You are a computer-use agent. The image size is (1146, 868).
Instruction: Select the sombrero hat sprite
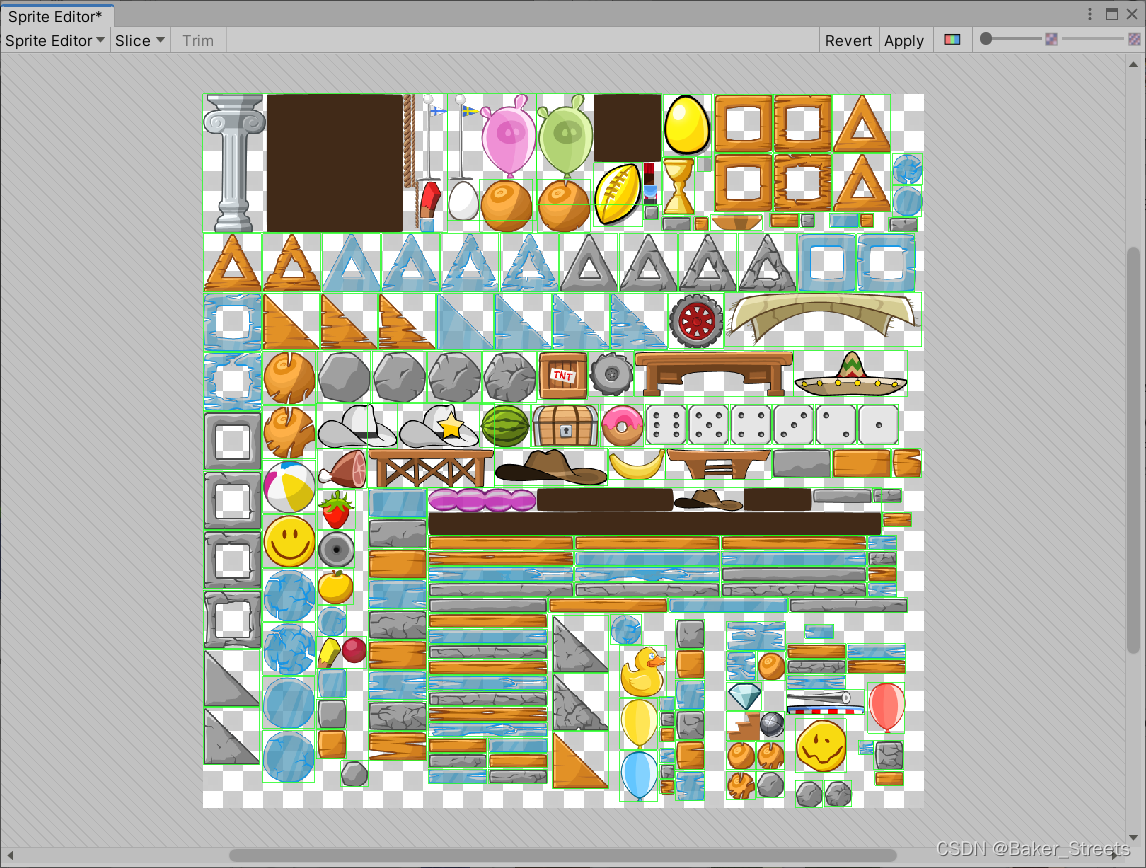850,373
